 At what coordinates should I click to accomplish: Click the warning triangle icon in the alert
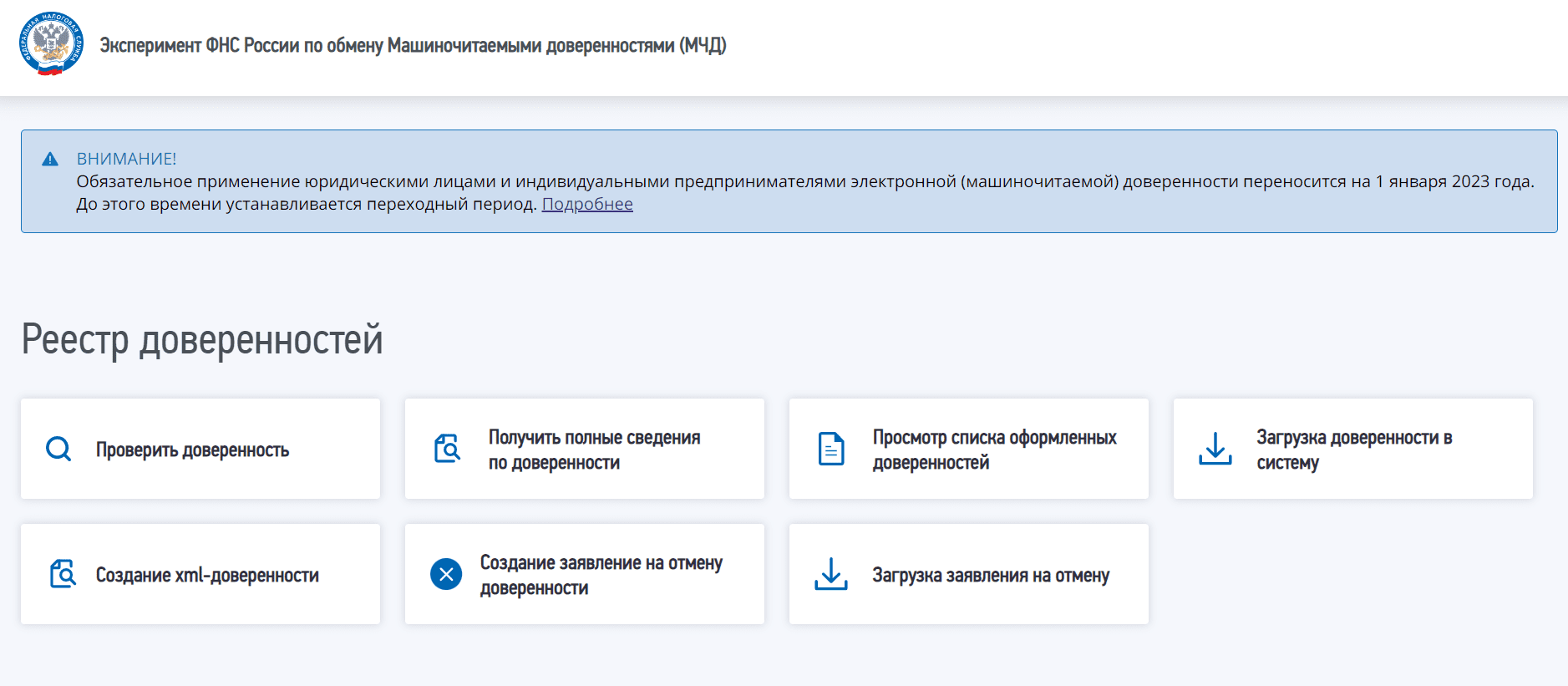50,159
